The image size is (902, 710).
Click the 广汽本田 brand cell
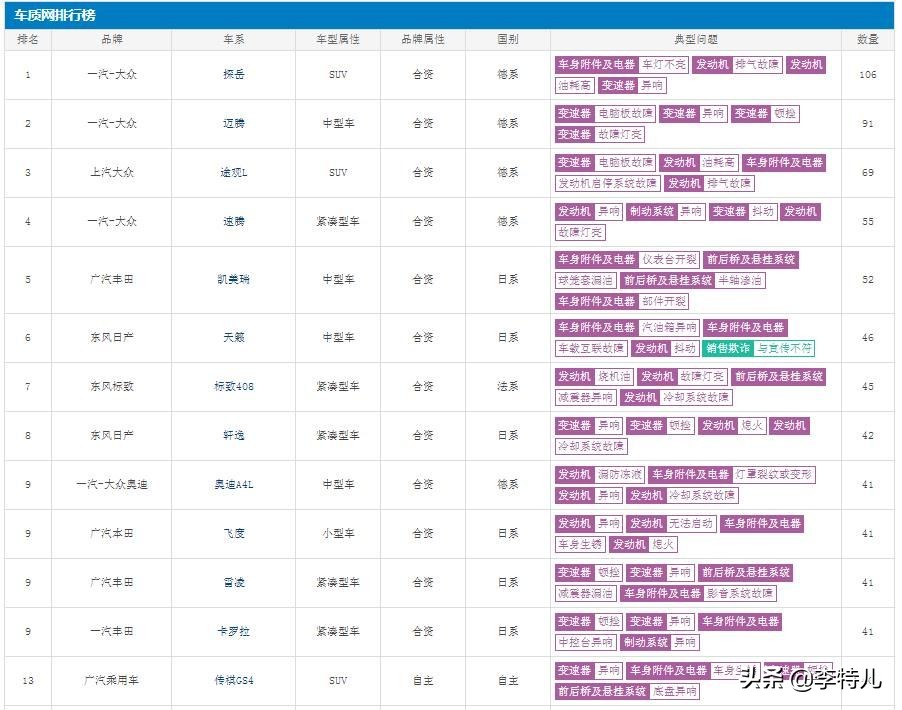tap(112, 533)
